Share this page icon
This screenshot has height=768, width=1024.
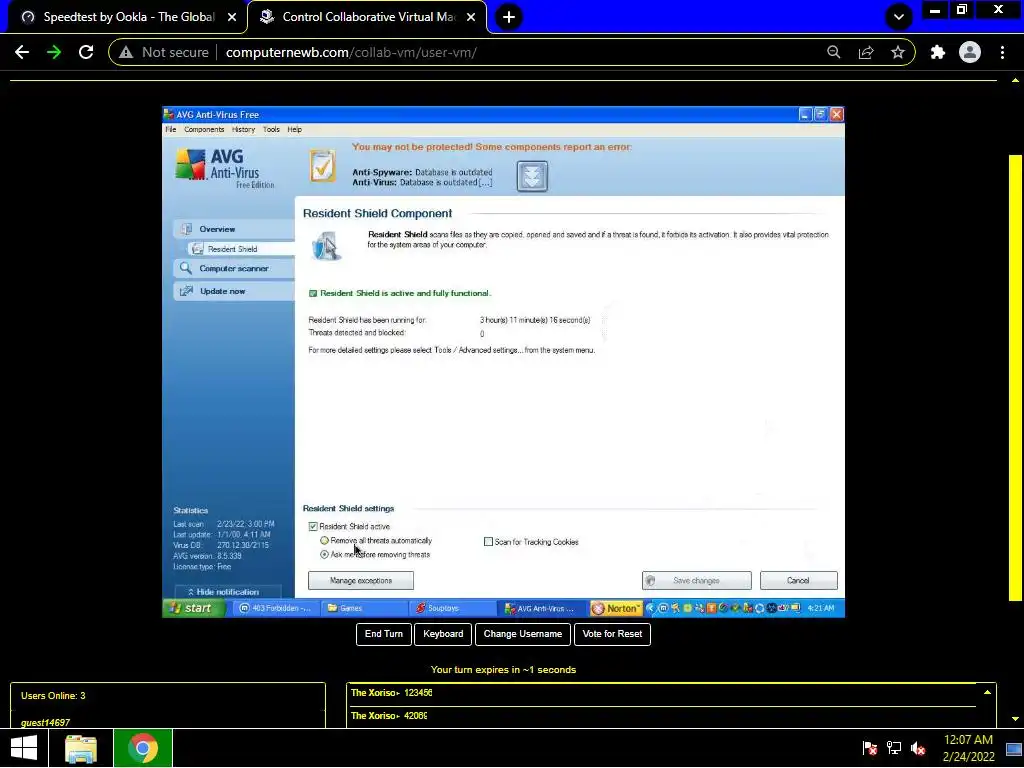pyautogui.click(x=866, y=52)
